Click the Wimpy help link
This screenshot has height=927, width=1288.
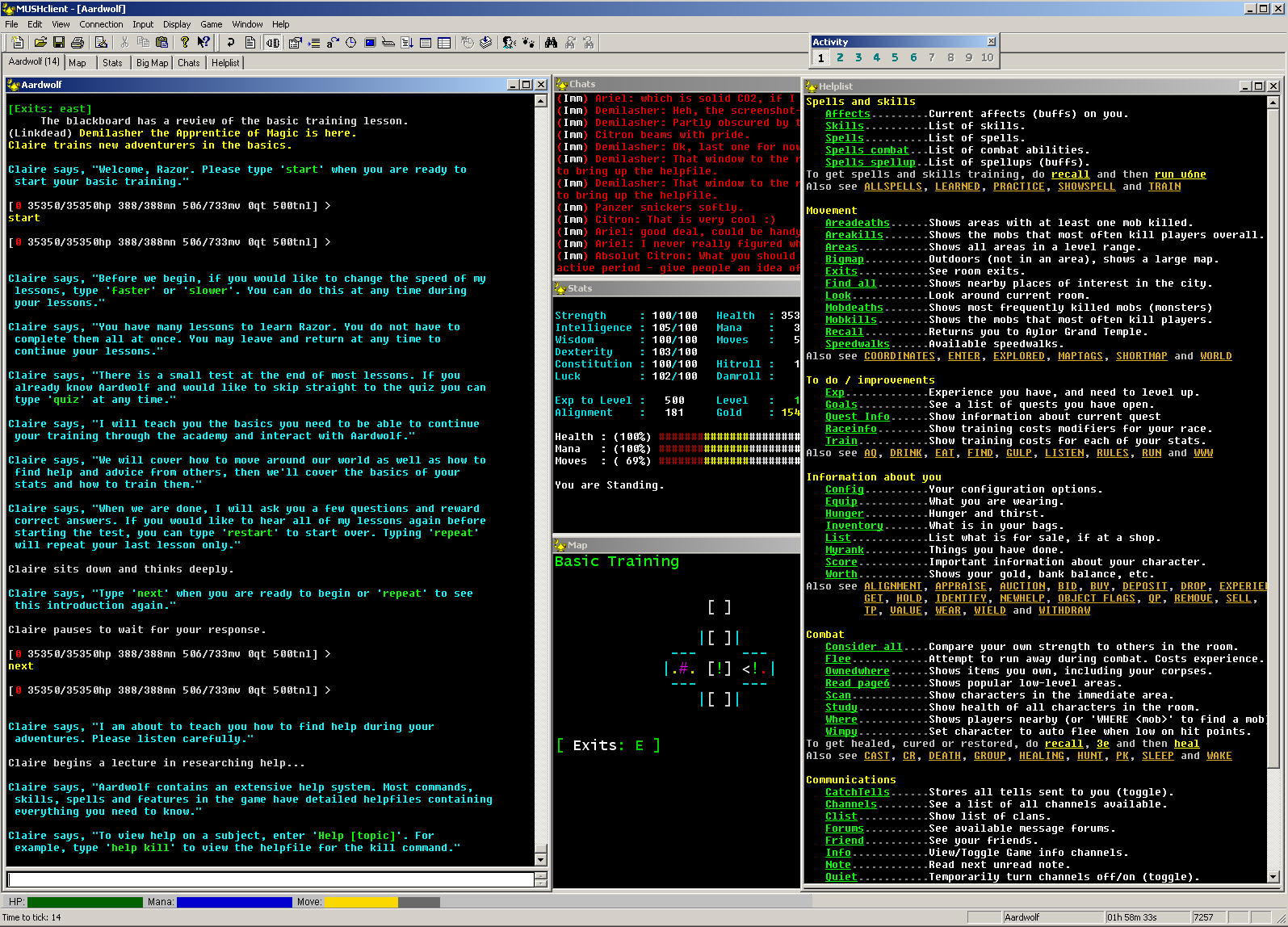(x=841, y=732)
